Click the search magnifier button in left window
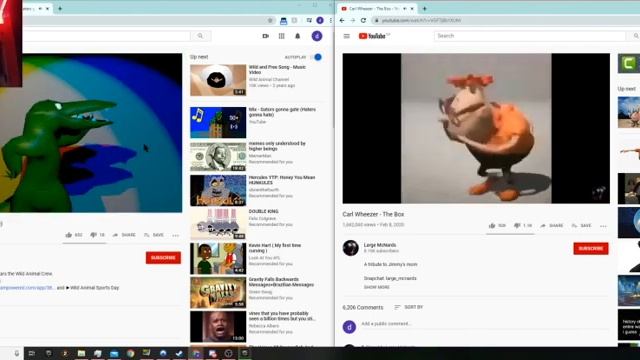The image size is (640, 360). [200, 36]
